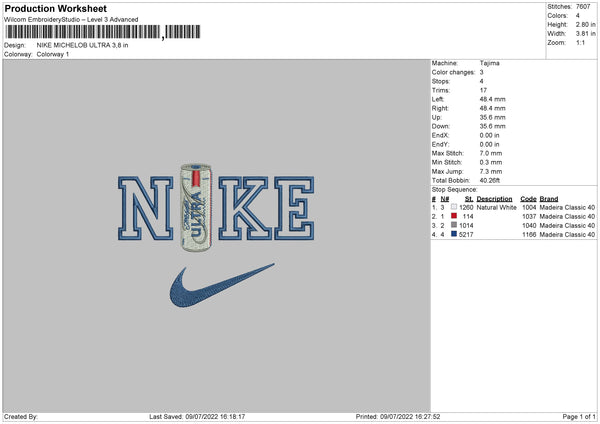Click the Natural White color swatch
The image size is (600, 424).
(x=454, y=207)
